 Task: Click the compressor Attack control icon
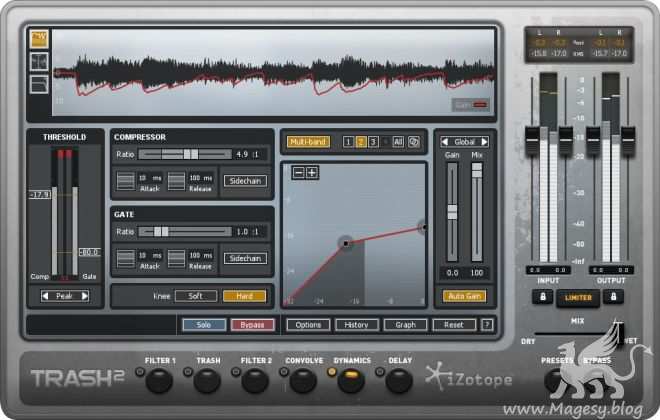click(125, 181)
